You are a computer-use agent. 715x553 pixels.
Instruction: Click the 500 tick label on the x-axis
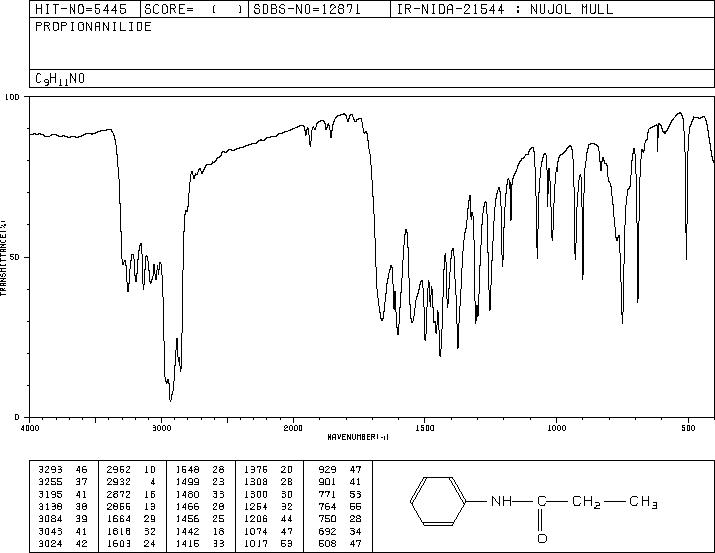coord(688,428)
